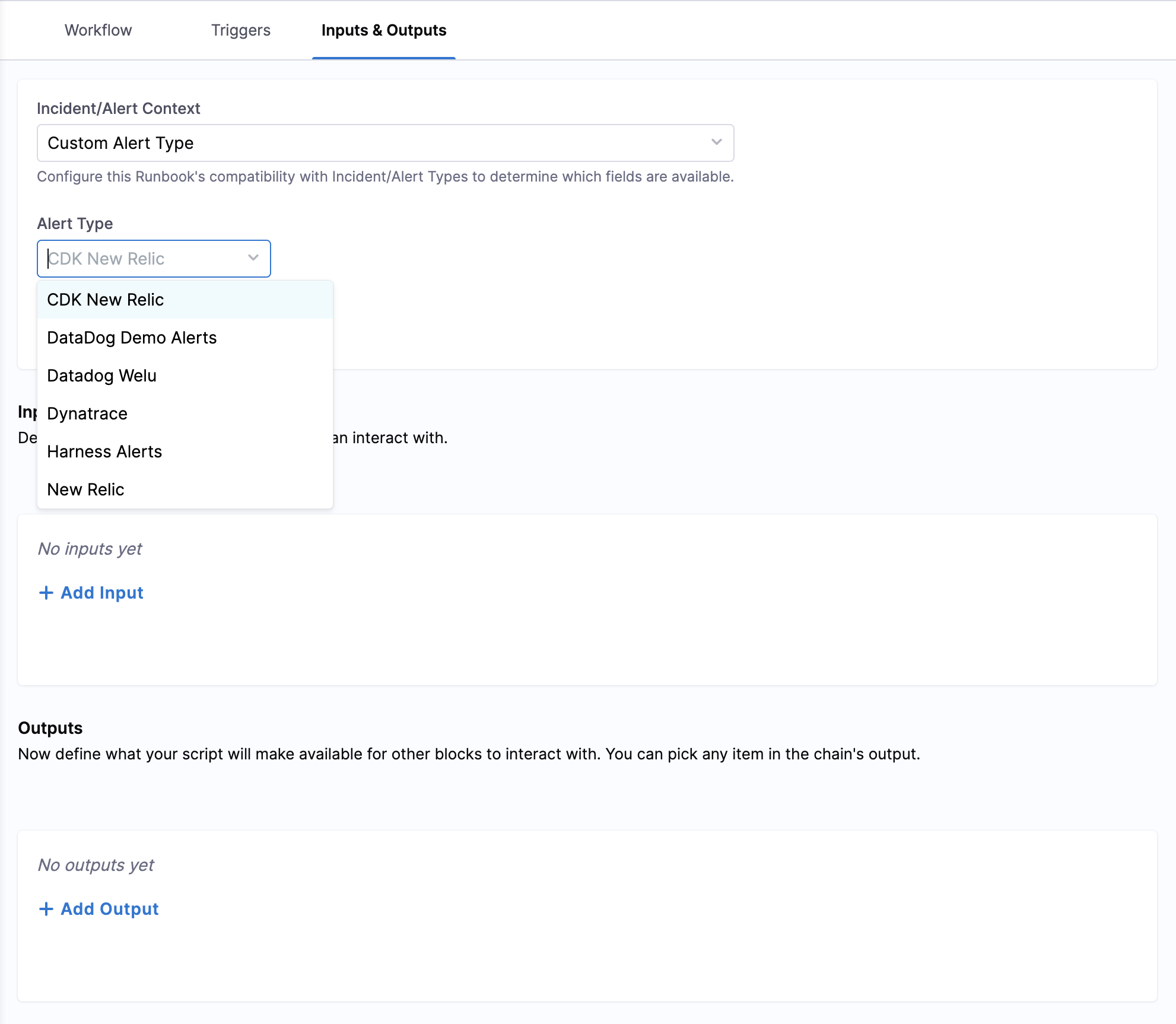Click inside the Alert Type text field

point(136,258)
